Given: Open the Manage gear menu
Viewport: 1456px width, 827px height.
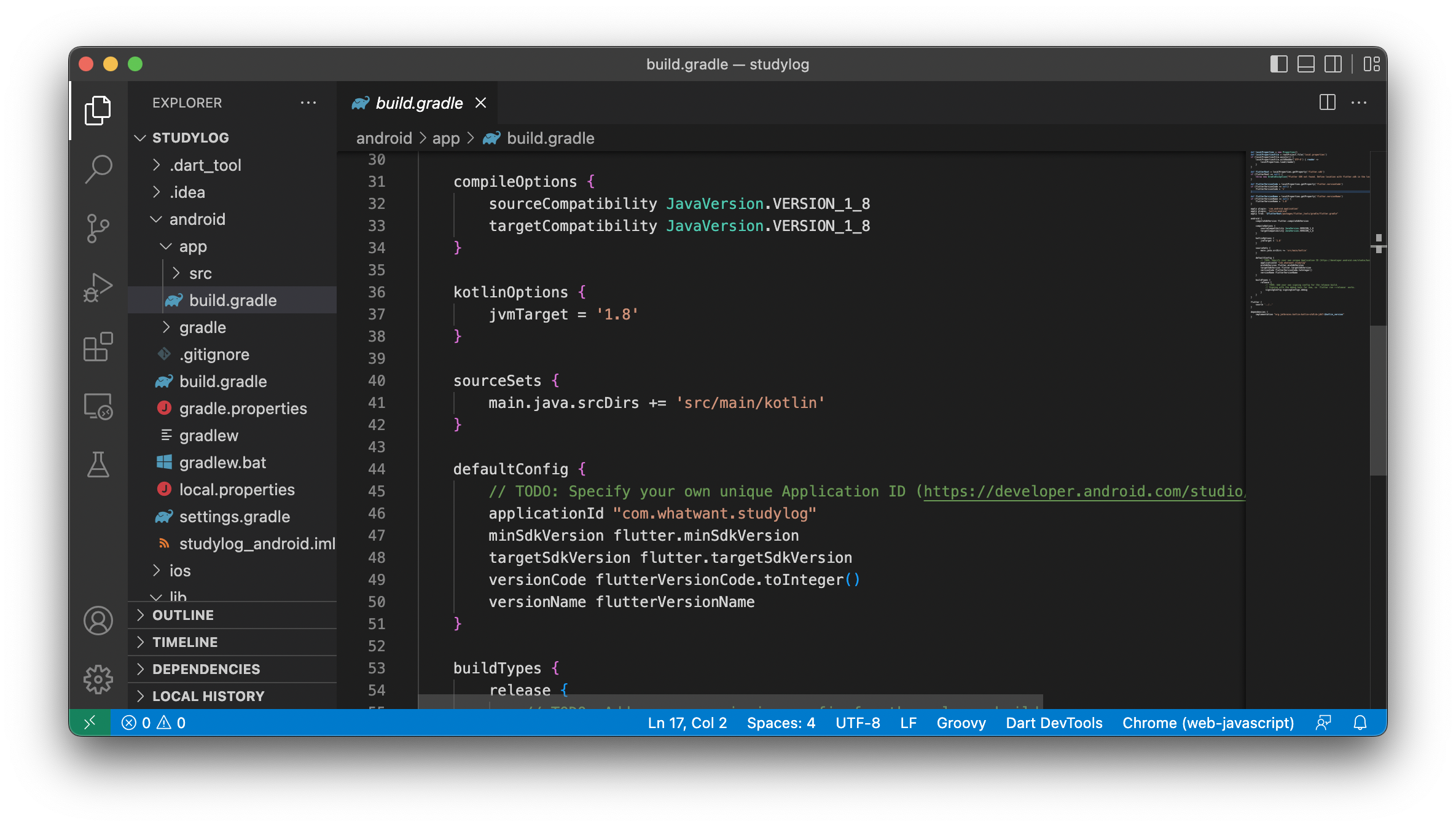Looking at the screenshot, I should click(x=98, y=680).
